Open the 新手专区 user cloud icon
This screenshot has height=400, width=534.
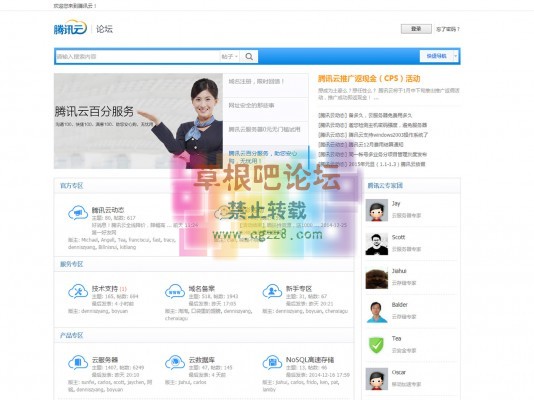272,291
